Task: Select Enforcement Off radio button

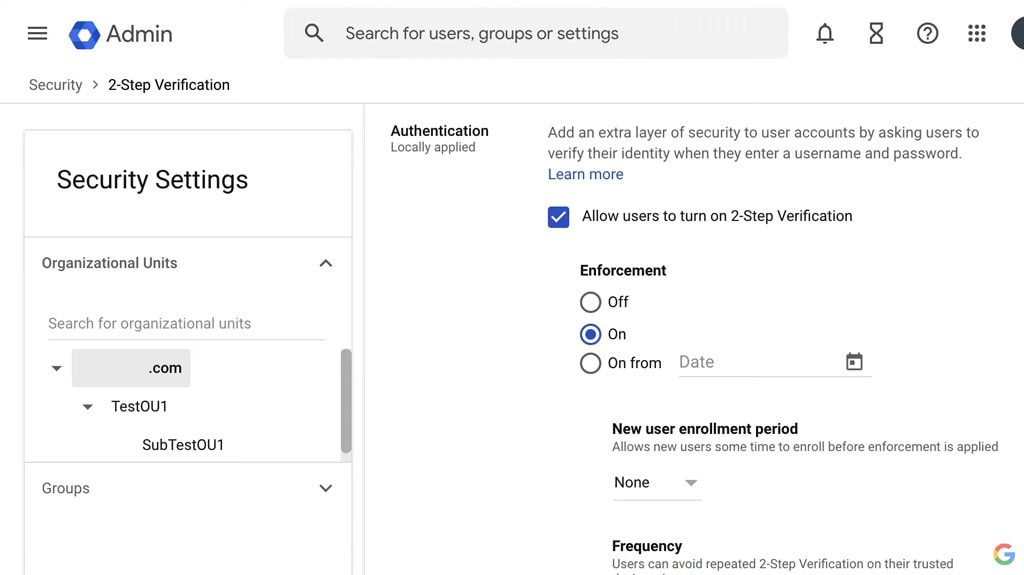Action: click(x=590, y=302)
